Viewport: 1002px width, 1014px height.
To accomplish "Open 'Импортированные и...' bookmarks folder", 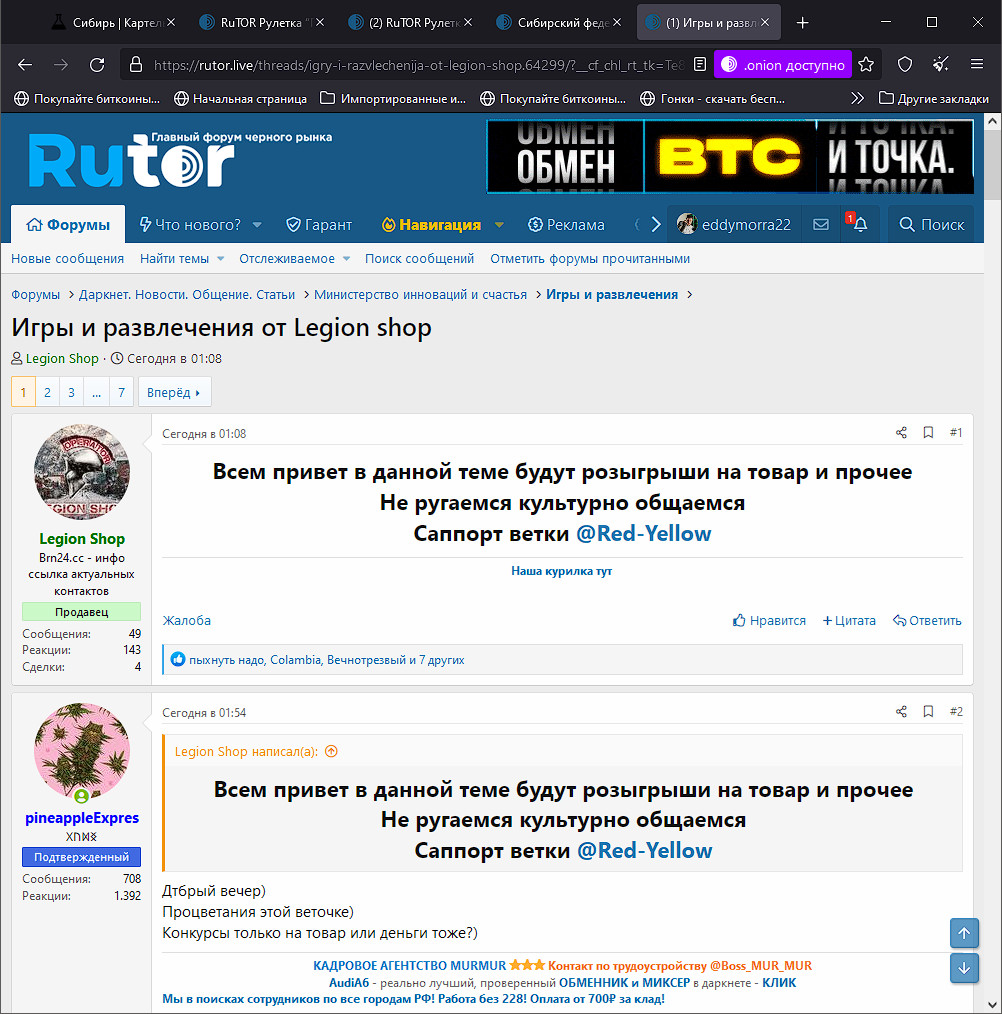I will pyautogui.click(x=393, y=98).
